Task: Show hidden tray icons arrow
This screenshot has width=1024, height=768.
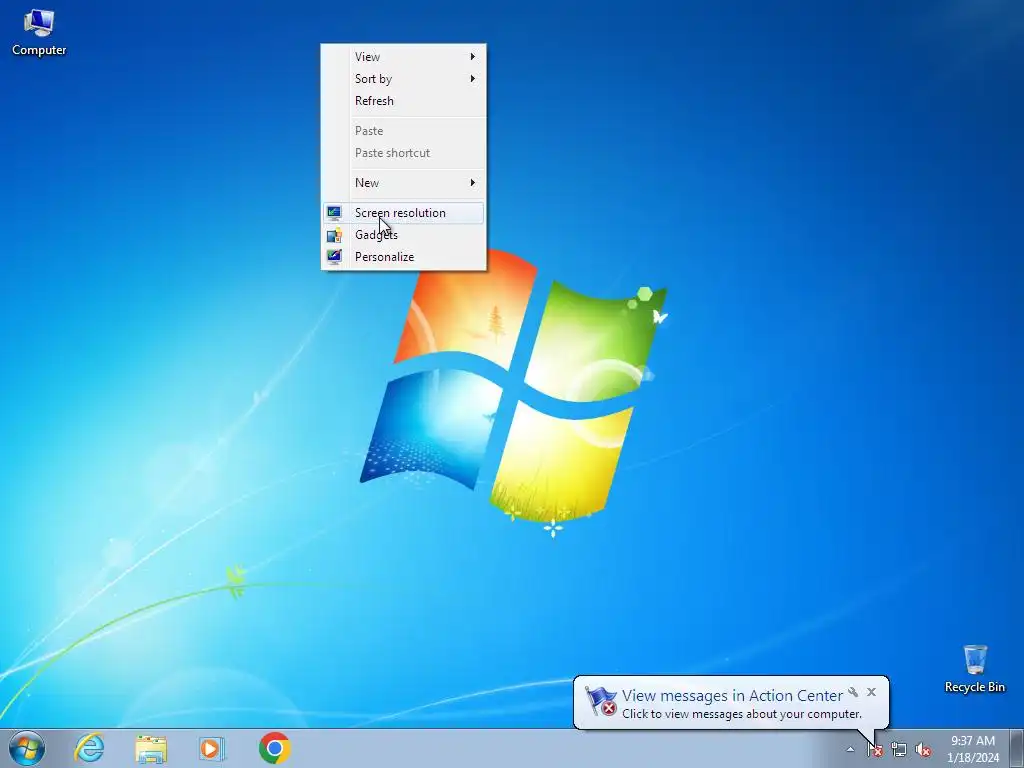Action: (x=850, y=750)
